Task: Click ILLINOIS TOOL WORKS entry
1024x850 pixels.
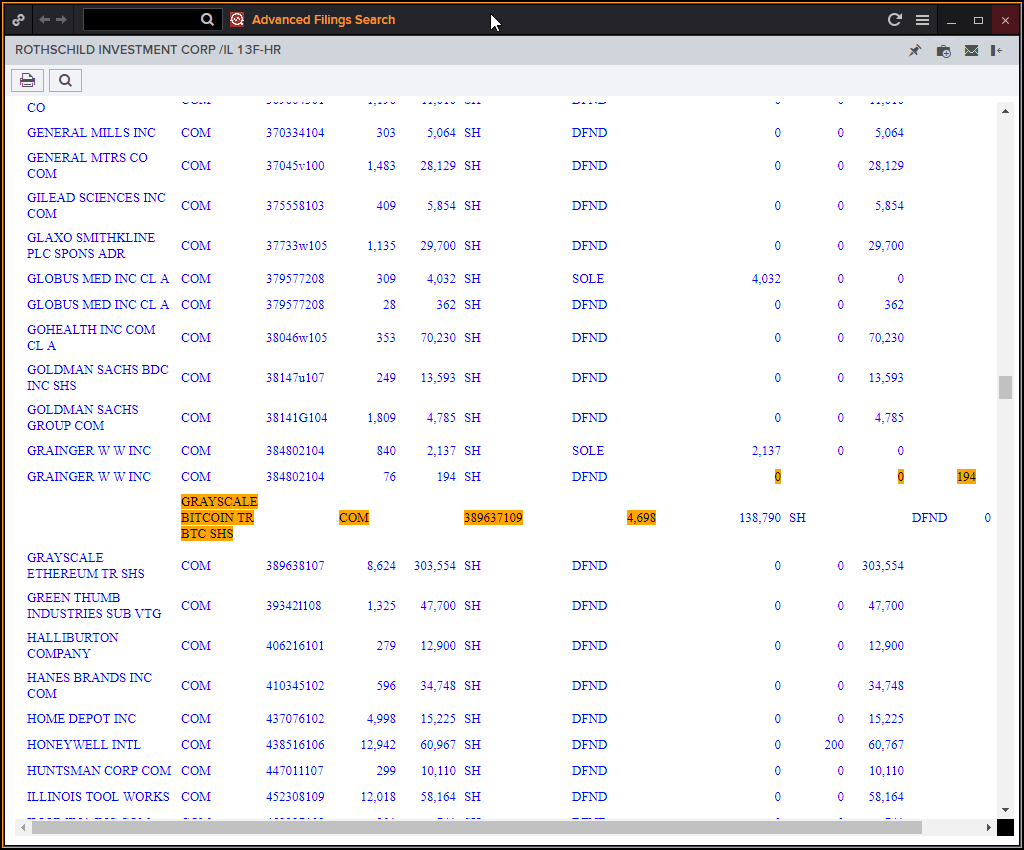Action: click(98, 797)
